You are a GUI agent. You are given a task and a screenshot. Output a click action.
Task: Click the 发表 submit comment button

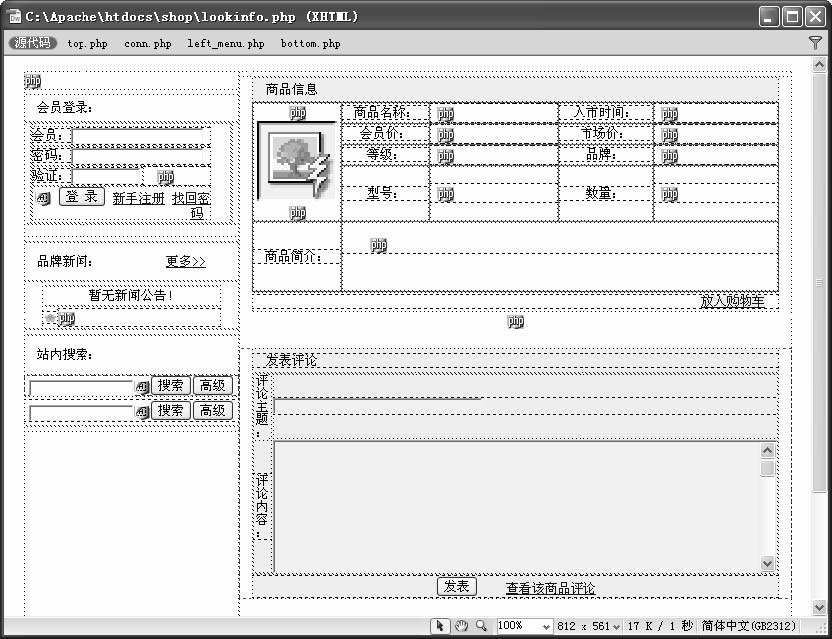pyautogui.click(x=457, y=587)
